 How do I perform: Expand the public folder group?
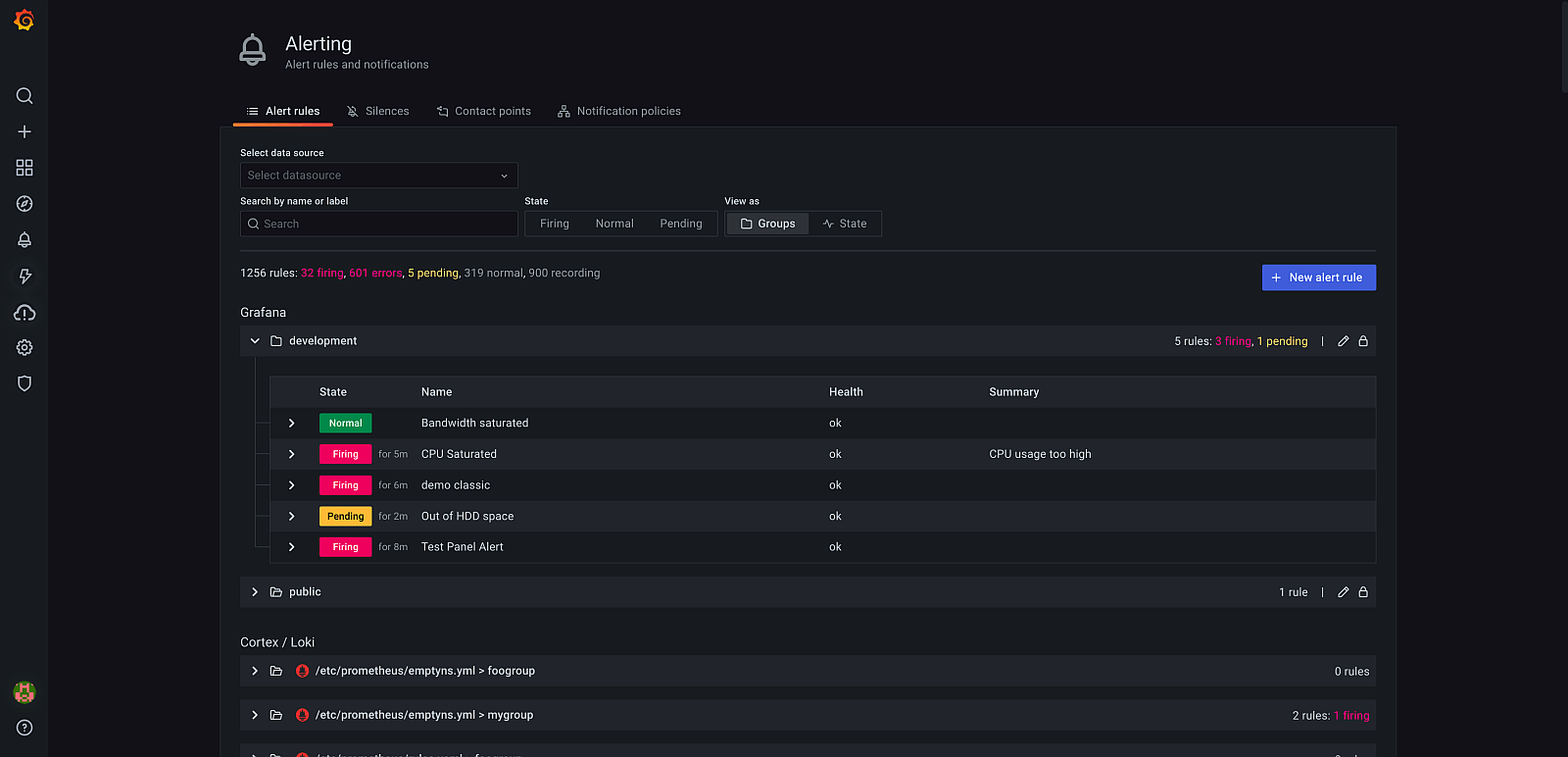[255, 592]
